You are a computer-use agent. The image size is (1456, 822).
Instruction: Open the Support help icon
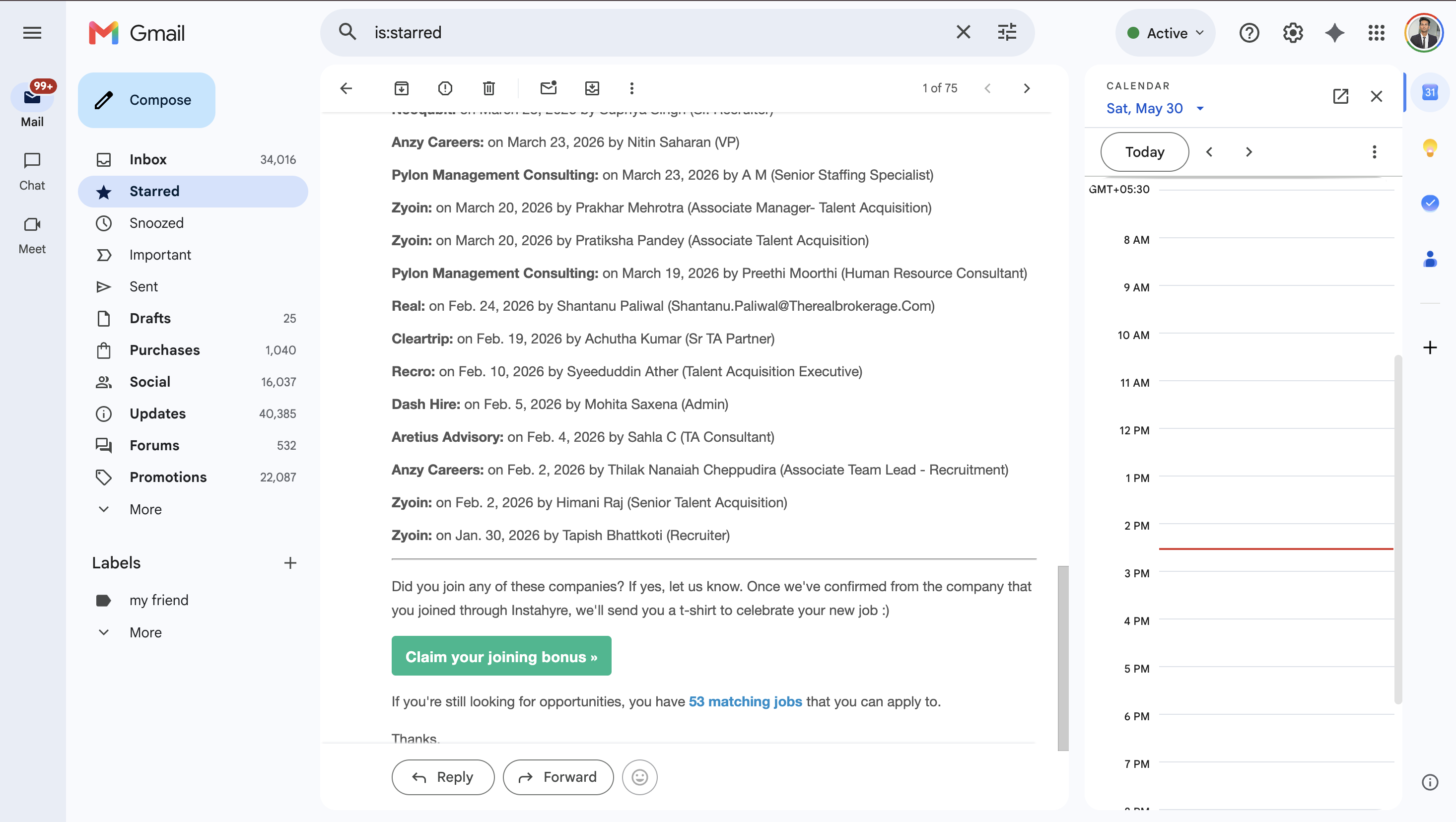pos(1249,33)
